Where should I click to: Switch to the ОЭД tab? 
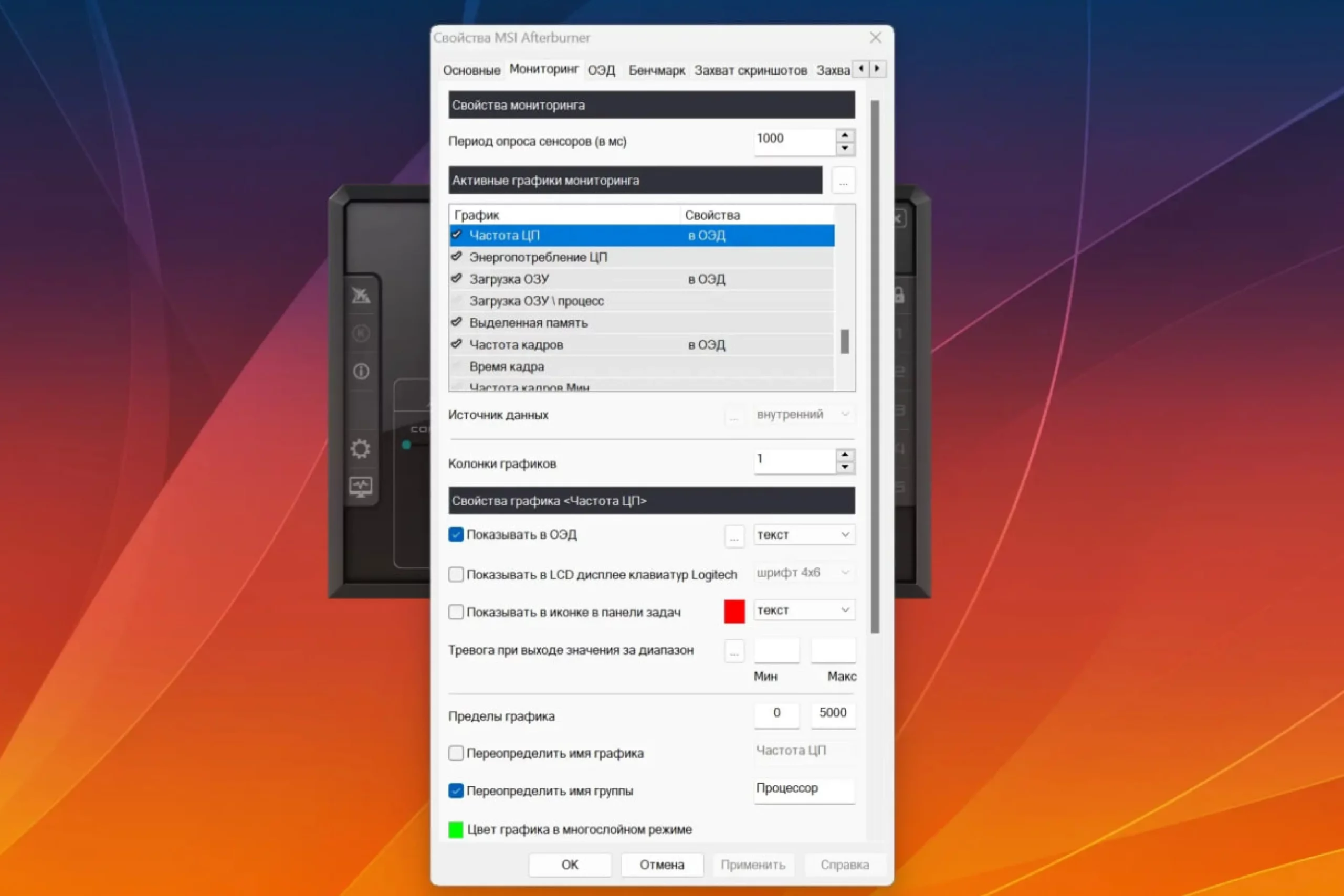[601, 70]
